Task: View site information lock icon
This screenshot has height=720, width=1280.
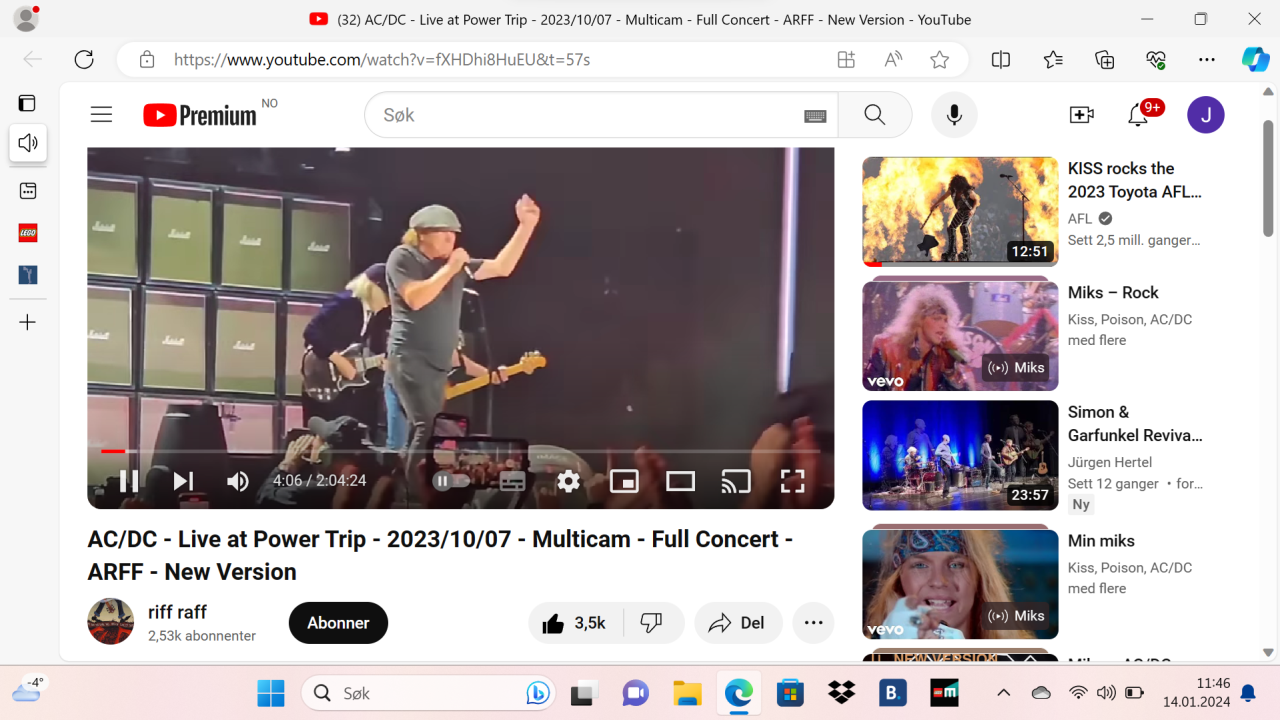Action: point(147,59)
